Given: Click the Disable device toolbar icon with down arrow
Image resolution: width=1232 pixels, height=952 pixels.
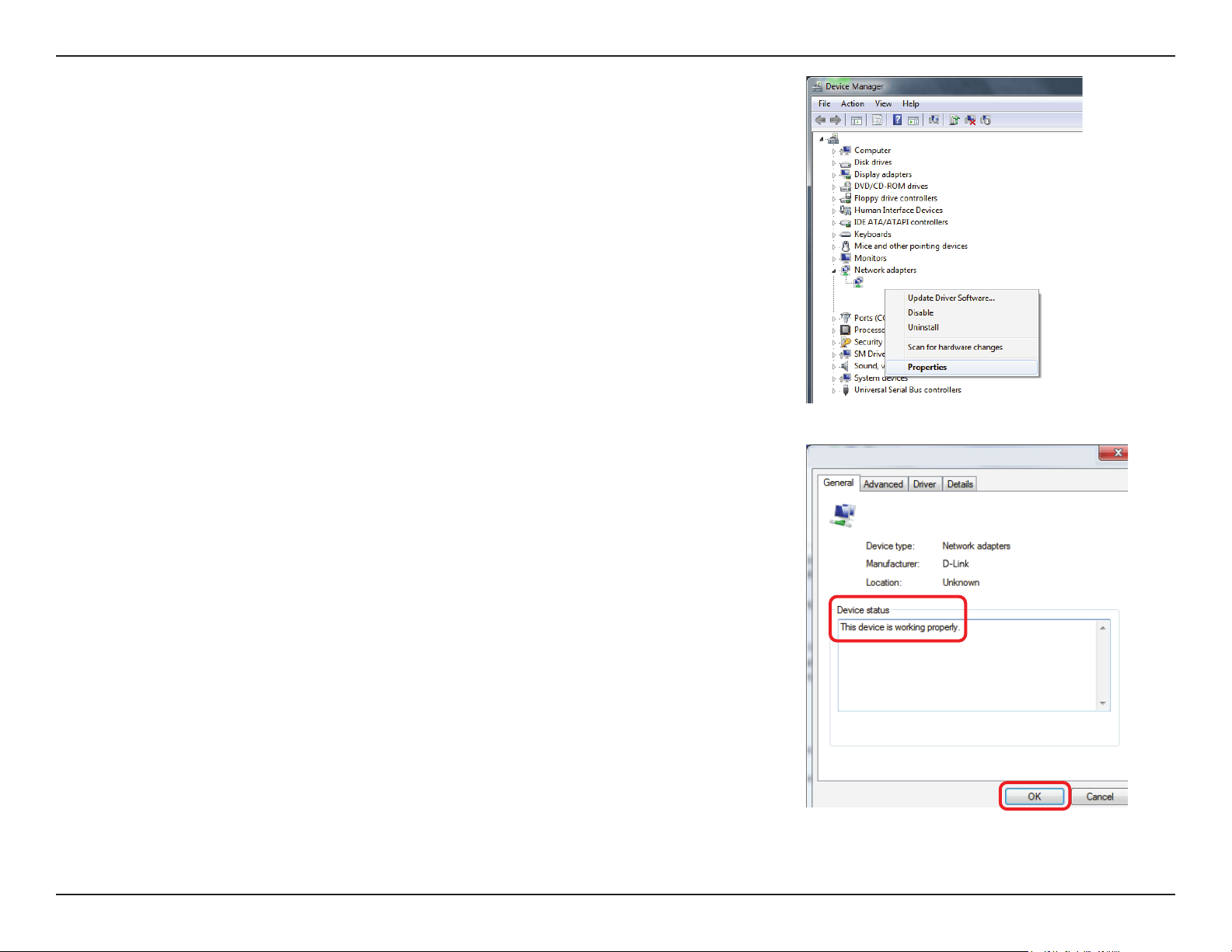Looking at the screenshot, I should click(986, 120).
